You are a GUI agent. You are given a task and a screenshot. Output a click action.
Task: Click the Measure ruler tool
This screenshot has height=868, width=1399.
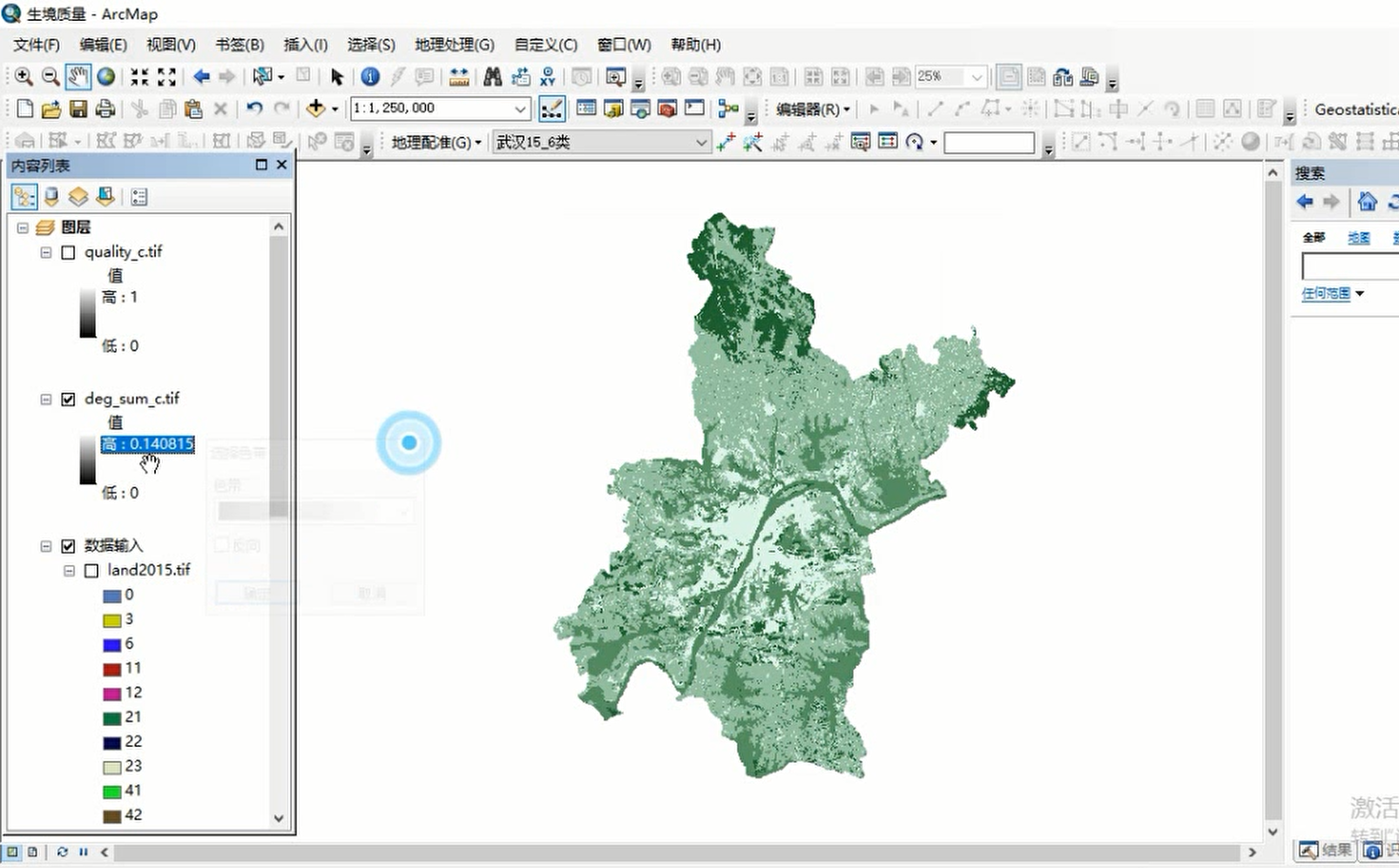click(x=459, y=77)
